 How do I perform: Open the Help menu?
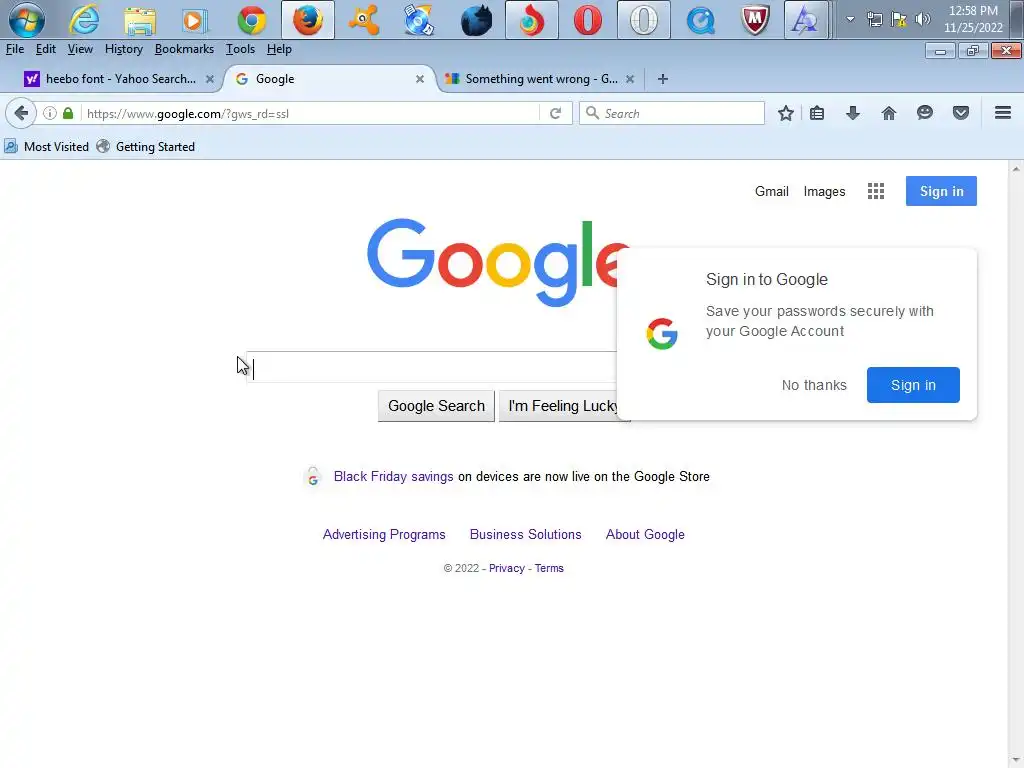click(x=279, y=49)
